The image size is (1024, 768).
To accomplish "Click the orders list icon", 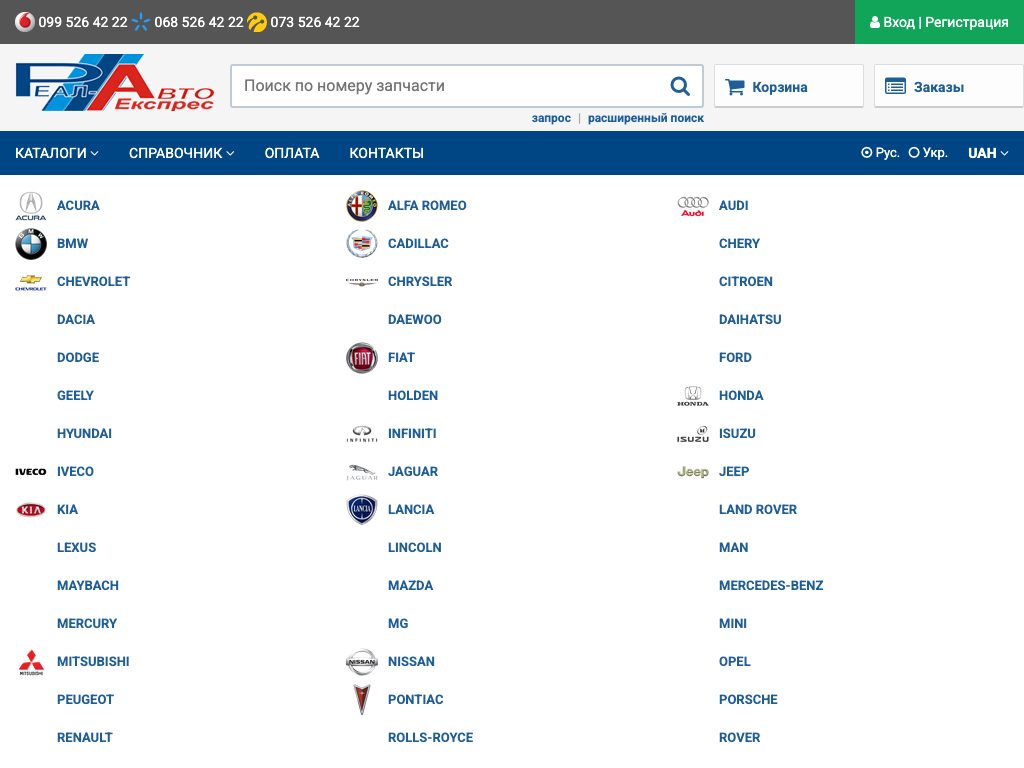I will point(895,86).
